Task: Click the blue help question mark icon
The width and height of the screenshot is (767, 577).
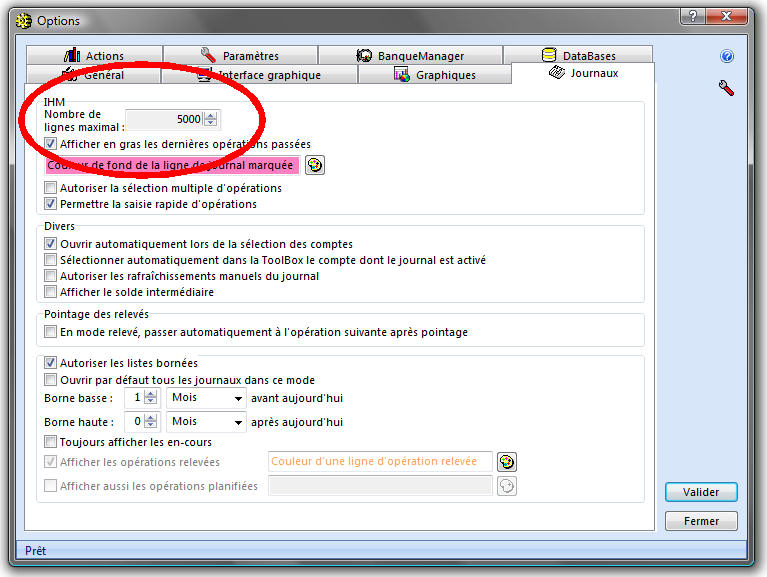Action: [727, 57]
